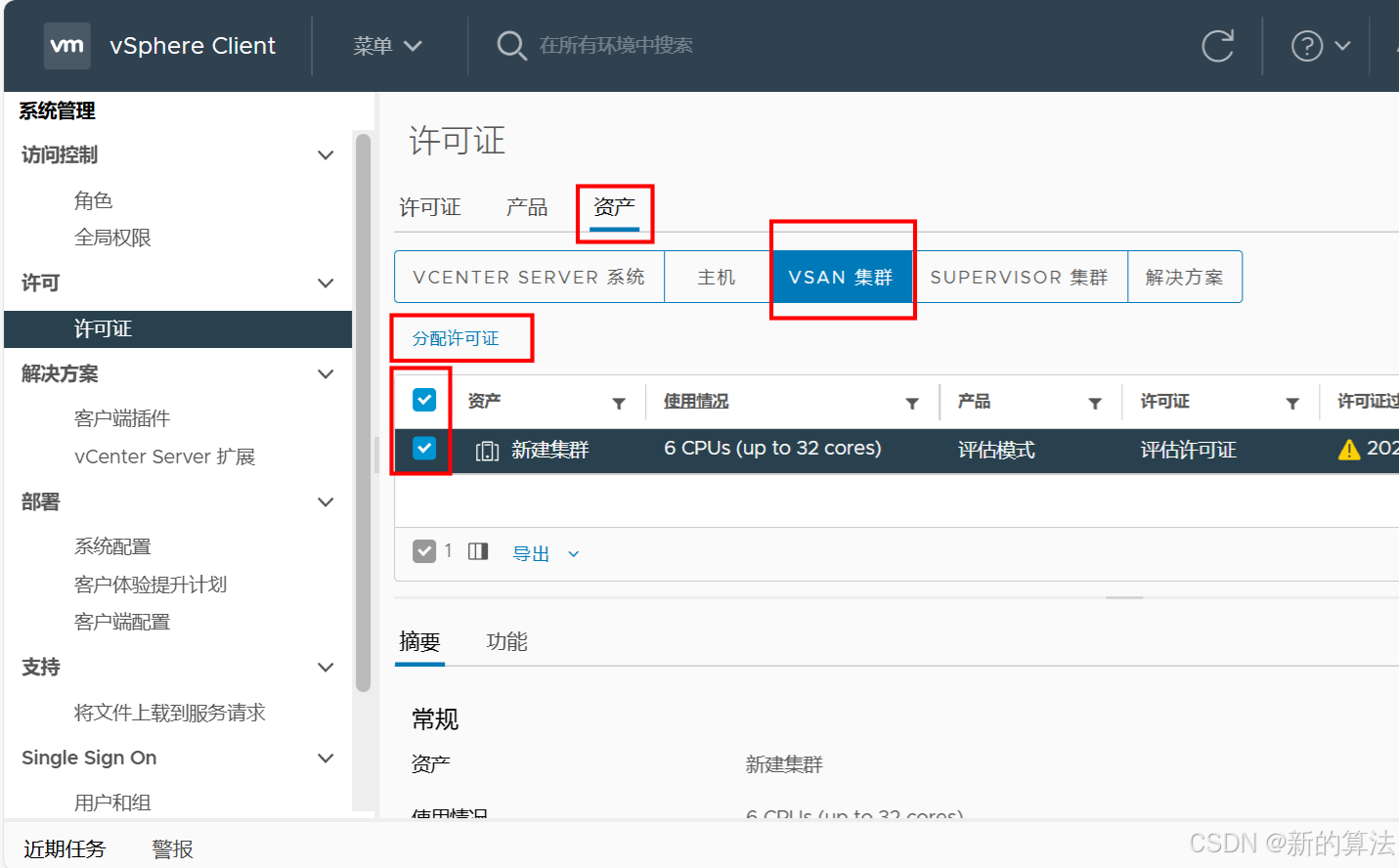This screenshot has width=1399, height=868.
Task: Click the VMware vm logo icon
Action: [67, 46]
